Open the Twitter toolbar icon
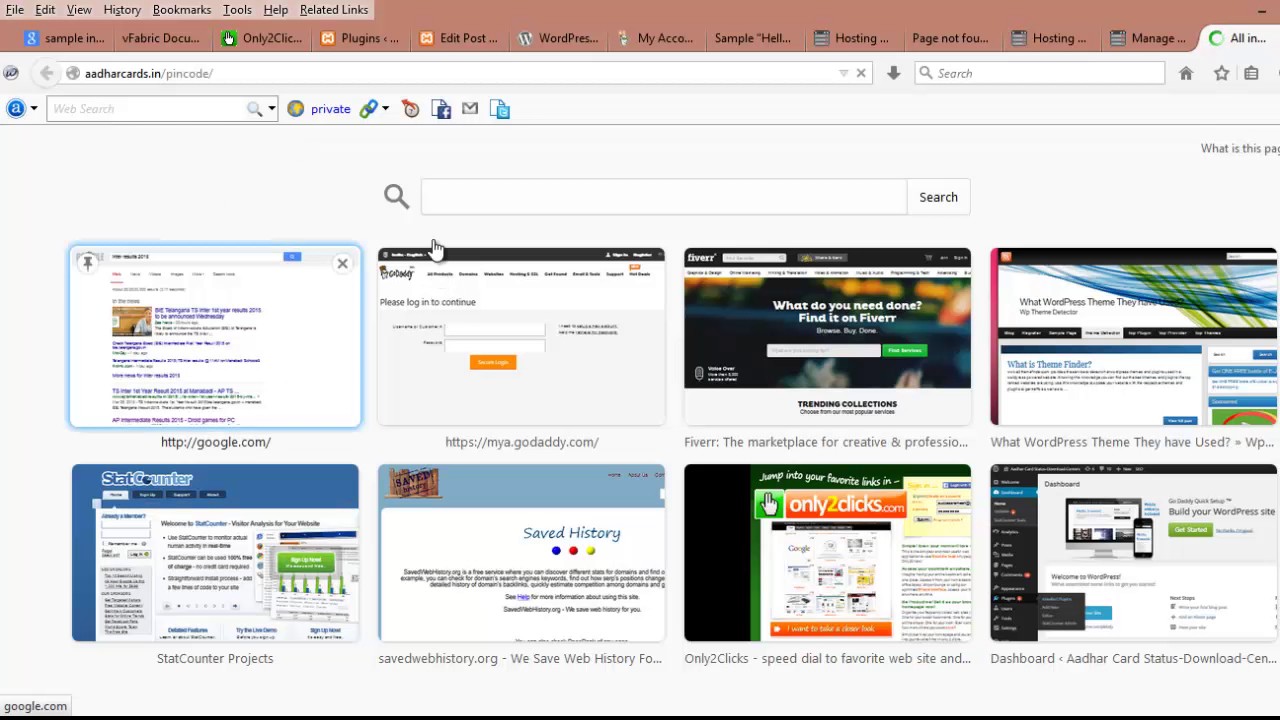 [x=500, y=109]
